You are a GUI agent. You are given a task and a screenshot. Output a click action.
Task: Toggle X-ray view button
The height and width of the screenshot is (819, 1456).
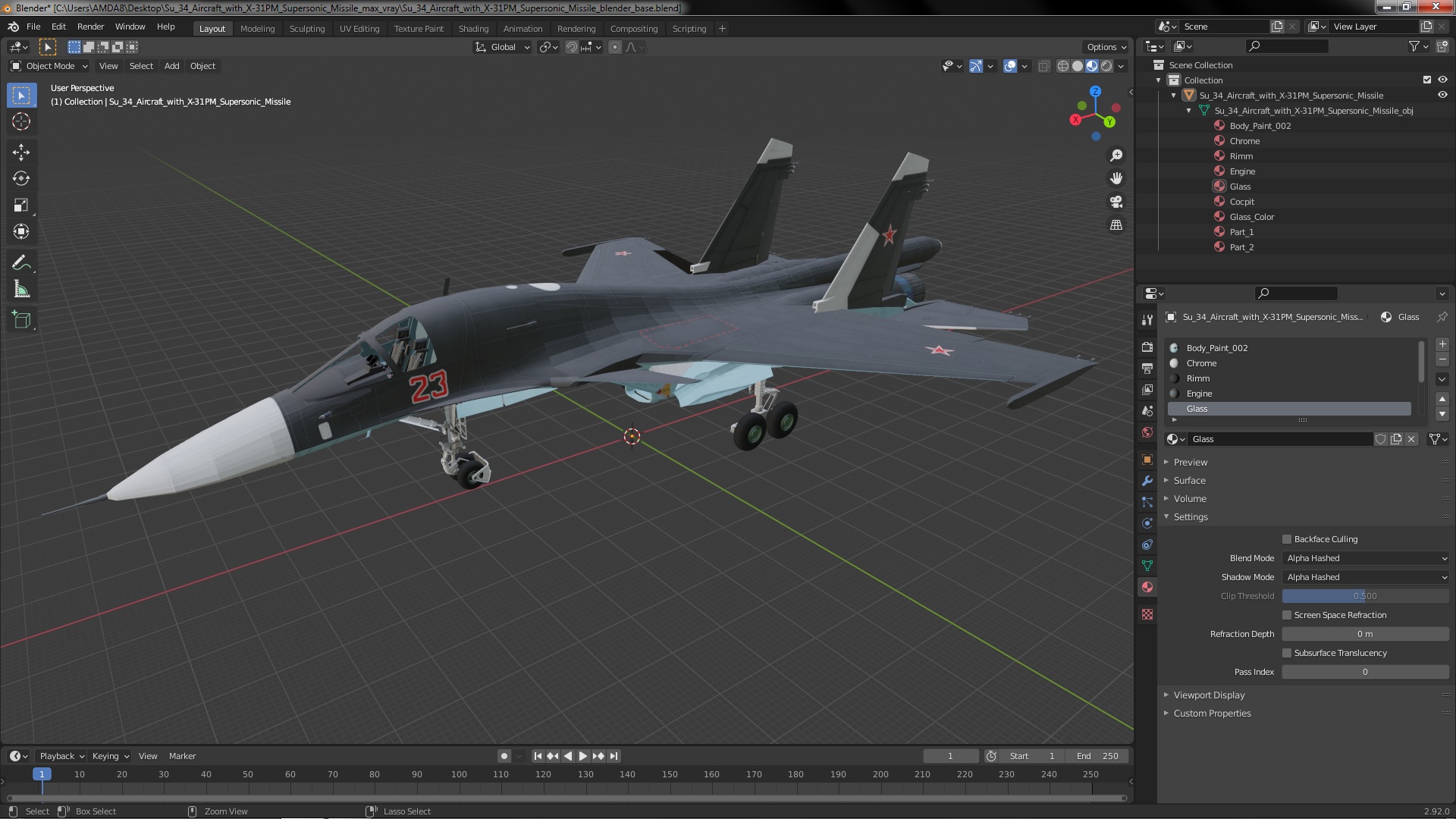click(1044, 66)
